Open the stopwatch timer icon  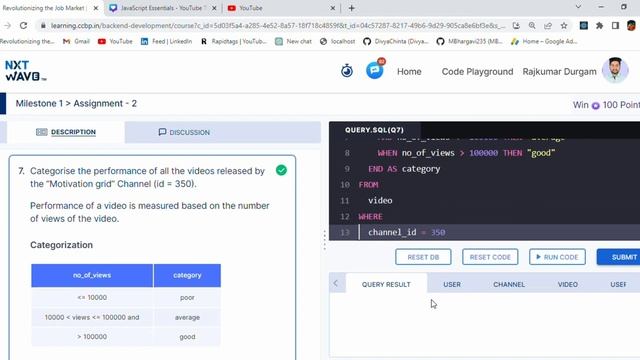click(x=347, y=71)
